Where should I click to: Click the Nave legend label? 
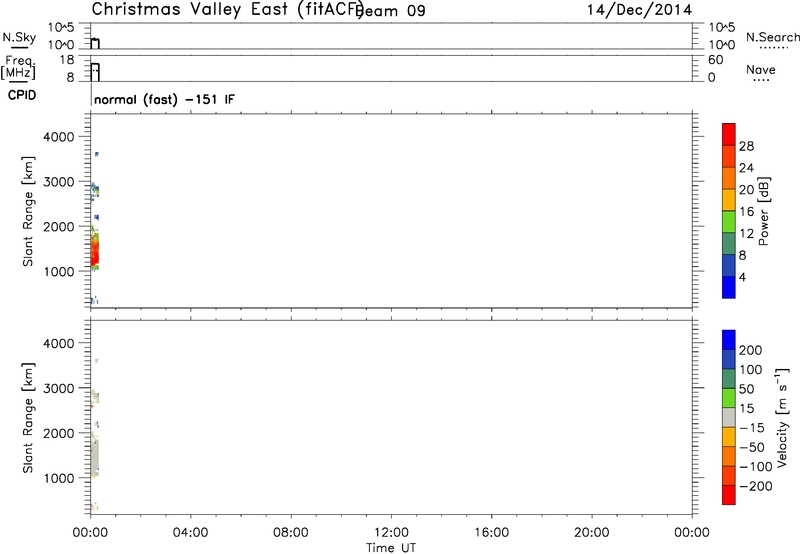pyautogui.click(x=761, y=70)
